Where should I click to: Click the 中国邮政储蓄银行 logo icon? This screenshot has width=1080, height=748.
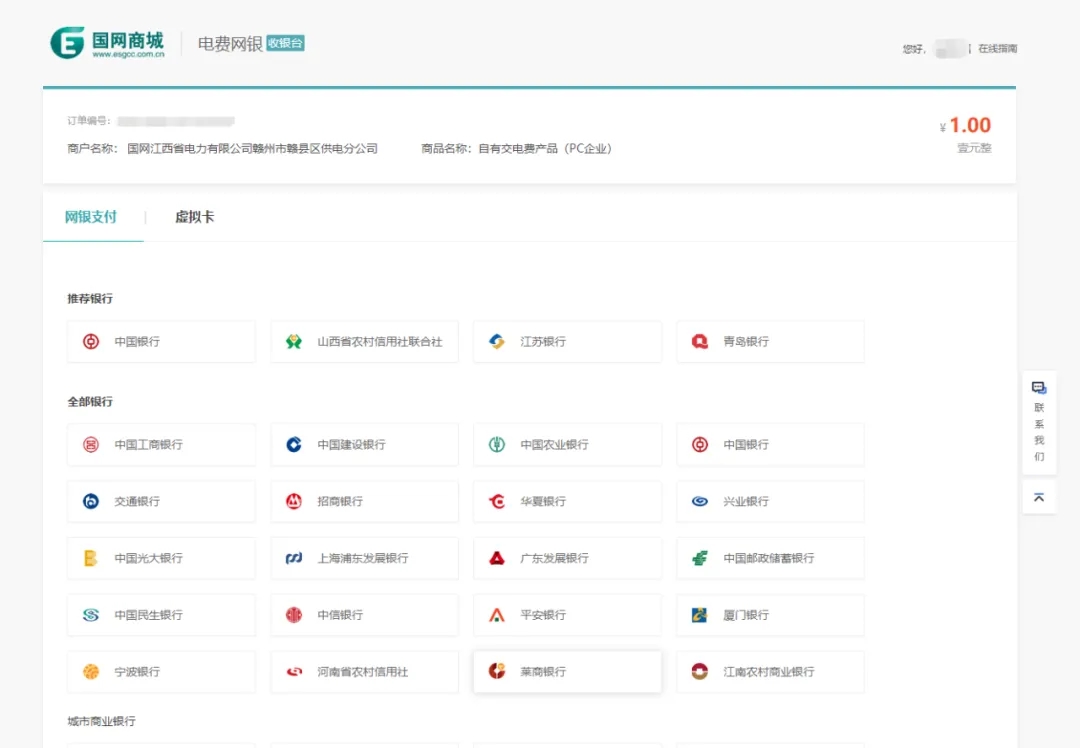pyautogui.click(x=700, y=558)
